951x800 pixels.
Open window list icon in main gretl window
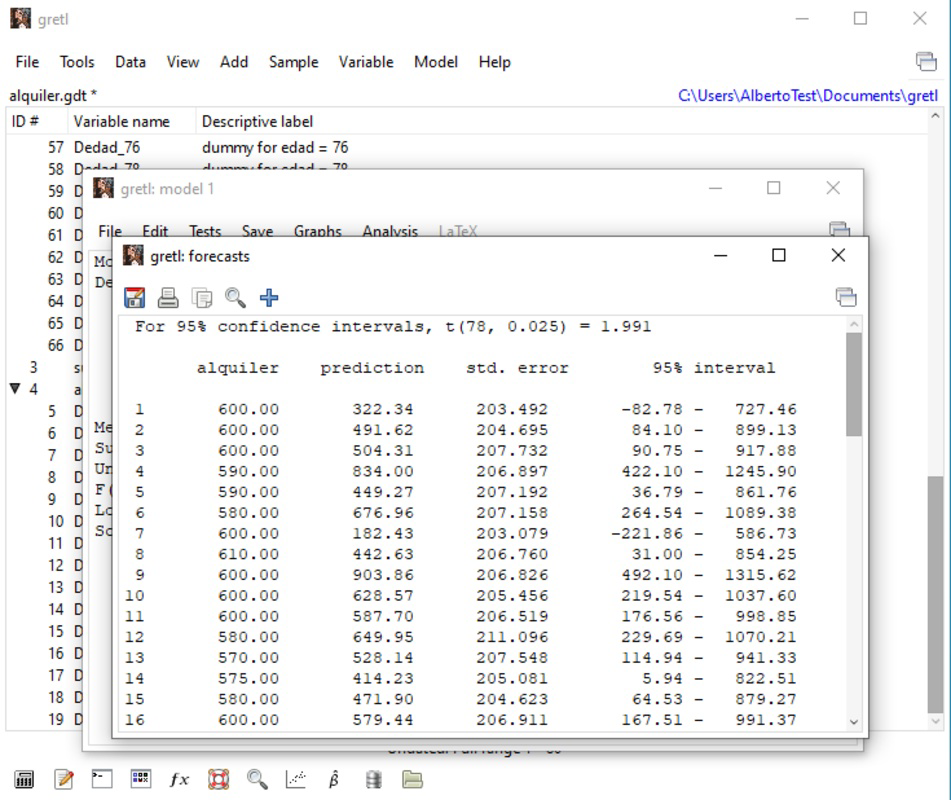tap(926, 61)
